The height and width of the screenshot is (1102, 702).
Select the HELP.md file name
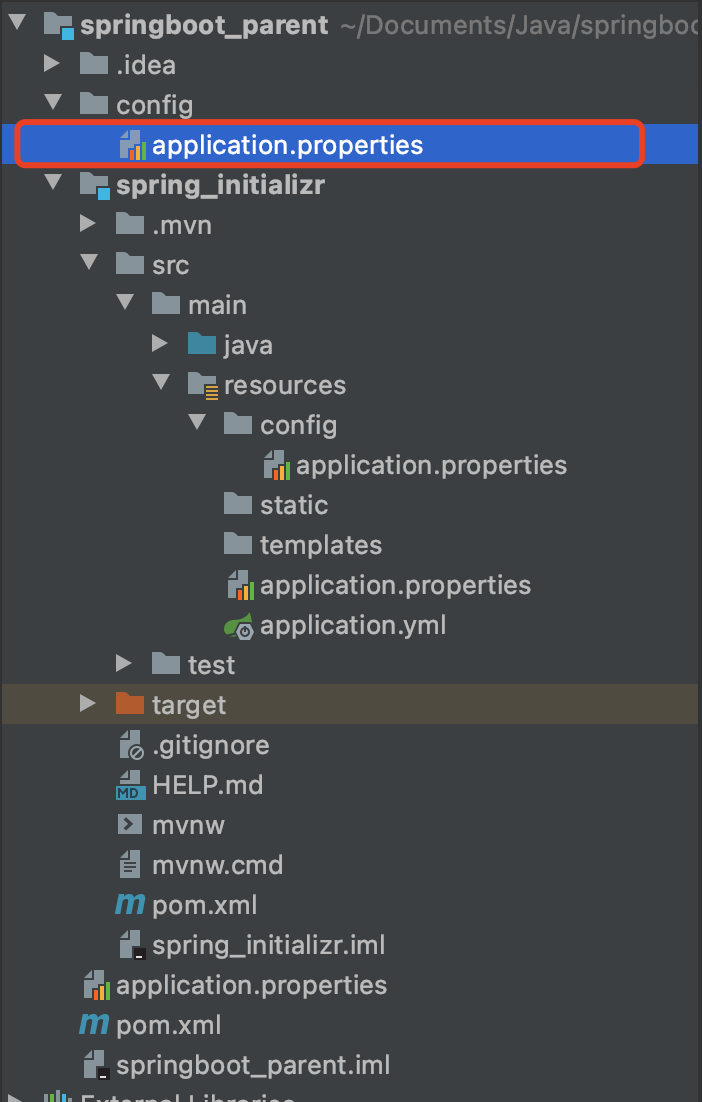coord(208,785)
